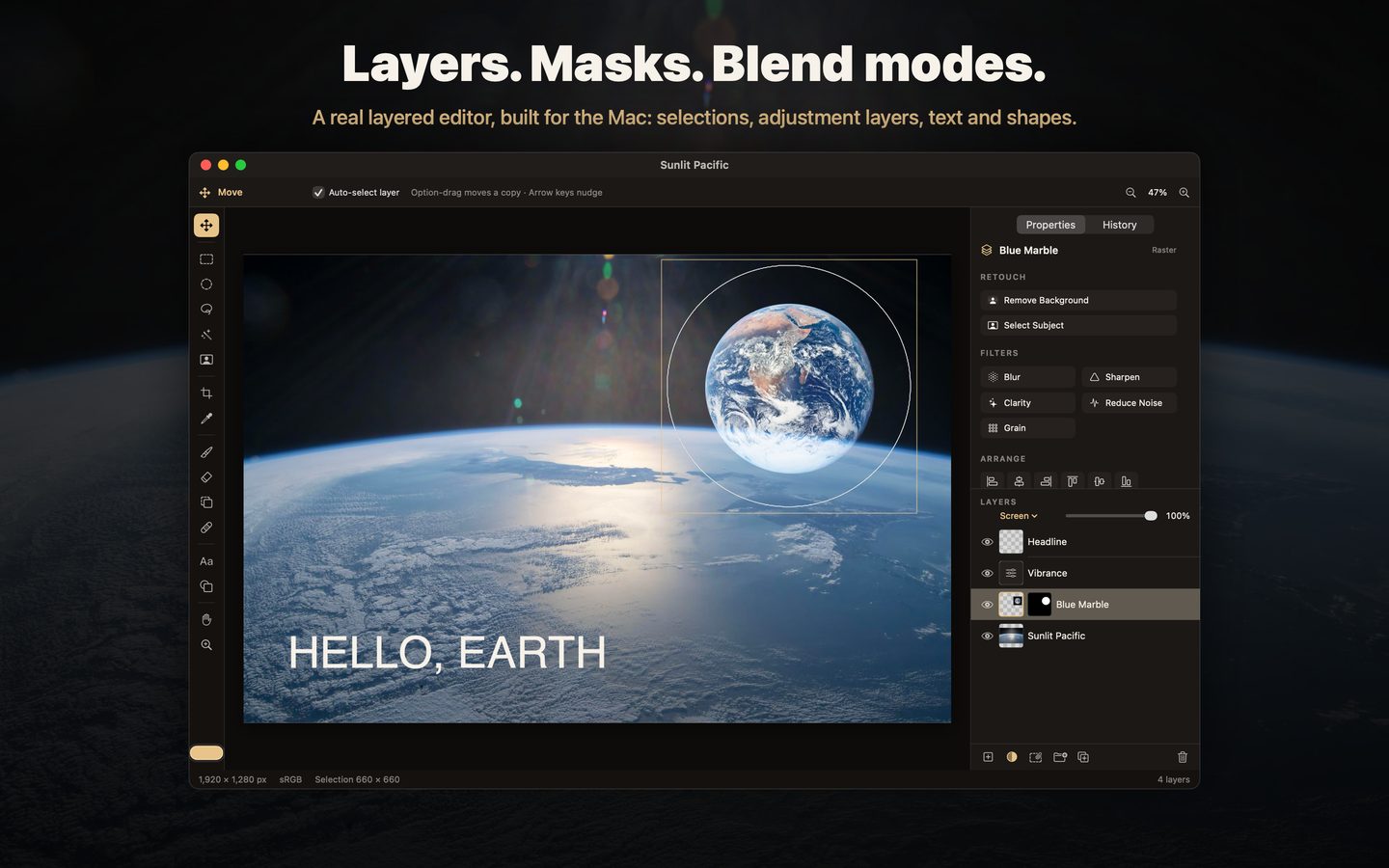Add an adjustment layer with half-circle icon
Viewport: 1389px width, 868px height.
pyautogui.click(x=1012, y=757)
